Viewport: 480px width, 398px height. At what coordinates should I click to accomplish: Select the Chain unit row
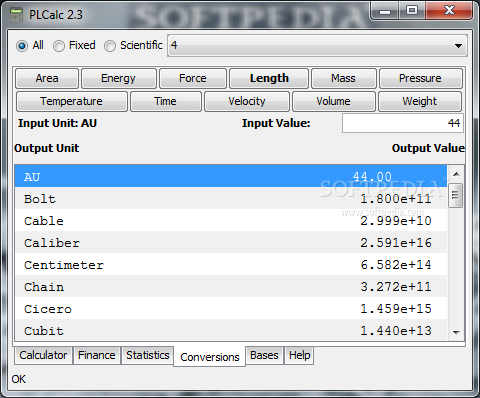coord(231,286)
